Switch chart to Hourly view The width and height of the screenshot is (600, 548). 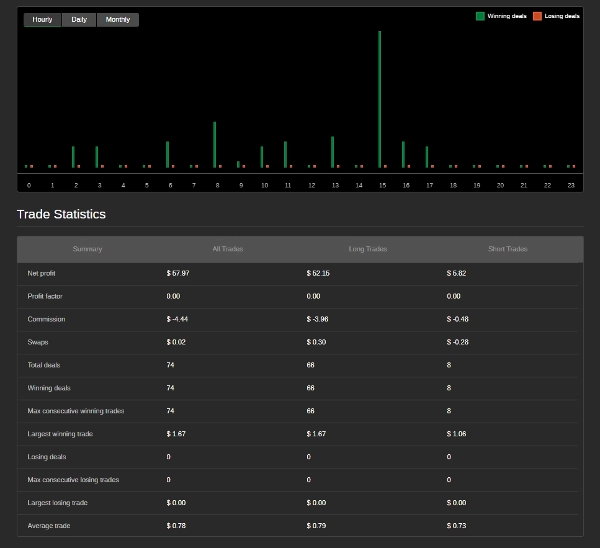point(42,20)
